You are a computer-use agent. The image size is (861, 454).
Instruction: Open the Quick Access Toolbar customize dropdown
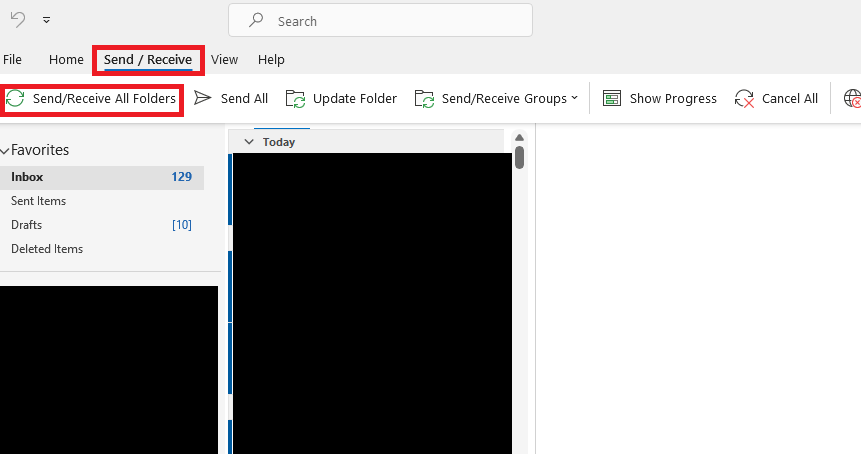47,20
